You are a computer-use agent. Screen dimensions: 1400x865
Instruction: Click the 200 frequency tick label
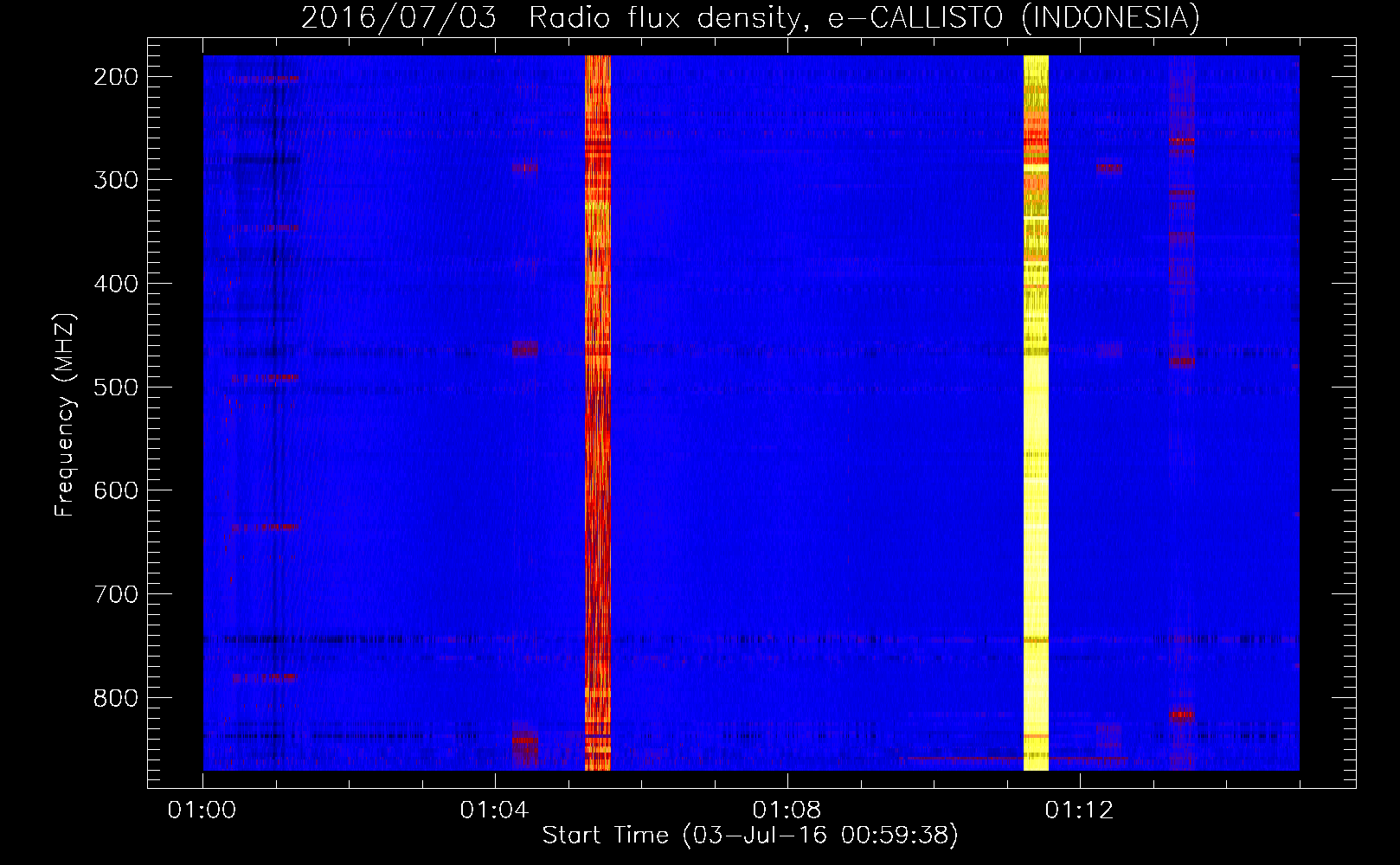116,77
